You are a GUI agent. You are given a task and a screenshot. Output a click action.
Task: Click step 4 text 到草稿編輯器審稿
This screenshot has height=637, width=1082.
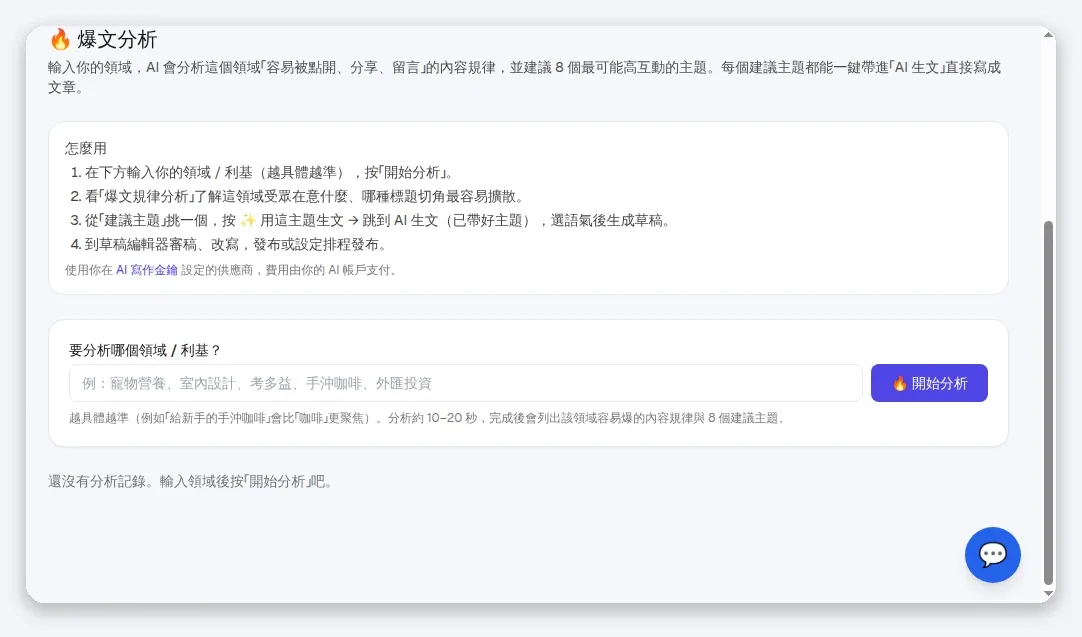tap(236, 245)
